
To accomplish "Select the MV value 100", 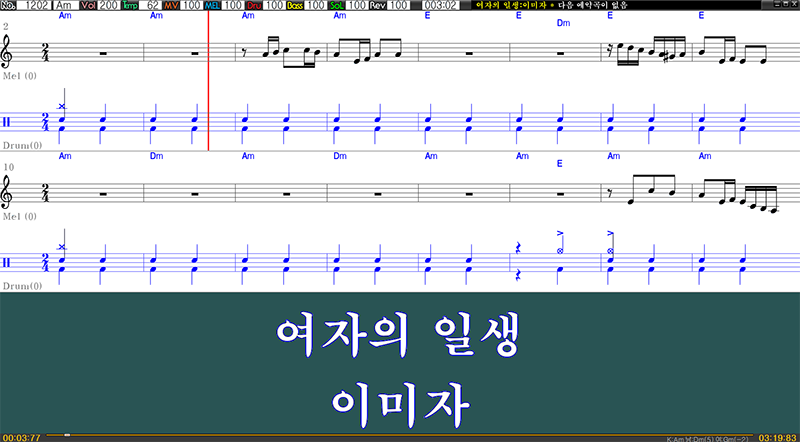I will pyautogui.click(x=192, y=5).
